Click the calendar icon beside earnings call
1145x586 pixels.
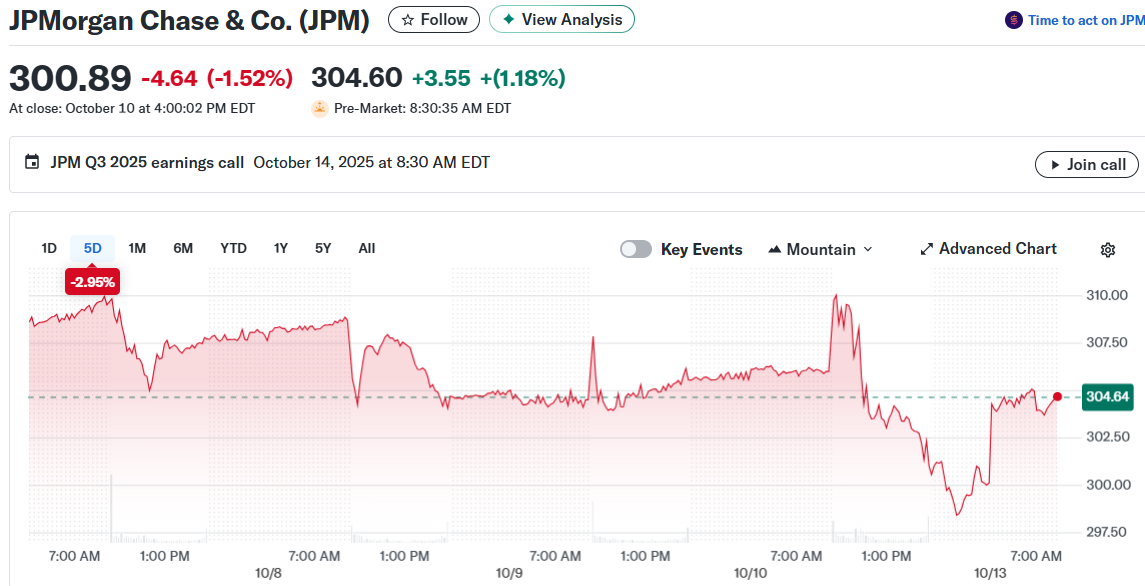coord(32,162)
